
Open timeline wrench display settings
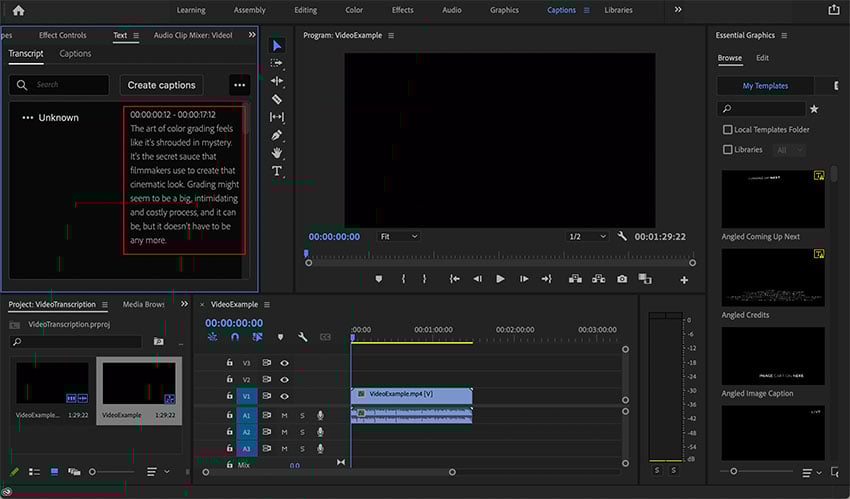[302, 337]
